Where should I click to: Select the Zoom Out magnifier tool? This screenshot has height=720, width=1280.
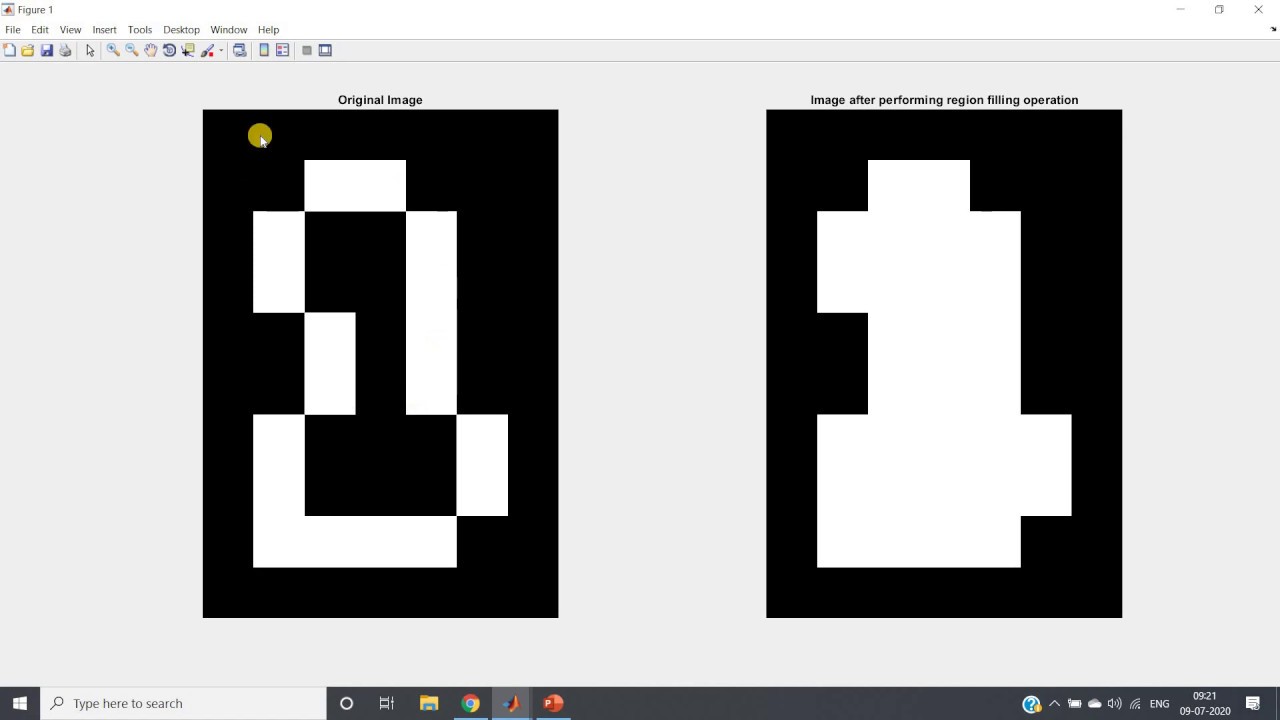[131, 50]
